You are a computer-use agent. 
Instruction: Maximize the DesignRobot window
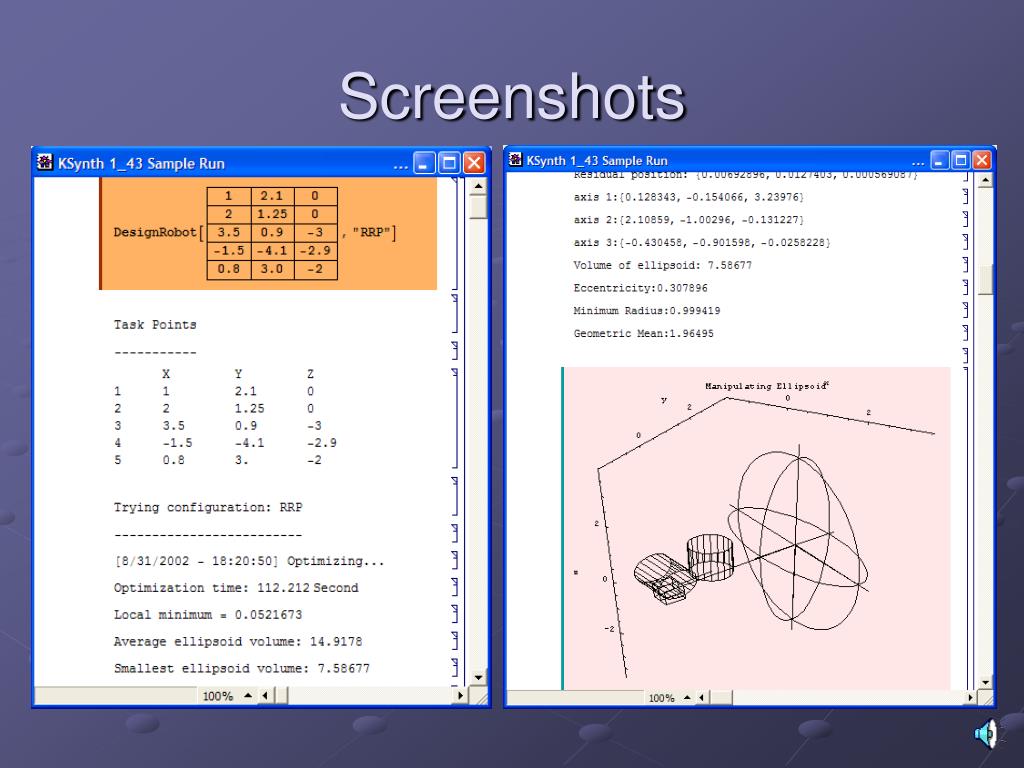449,163
